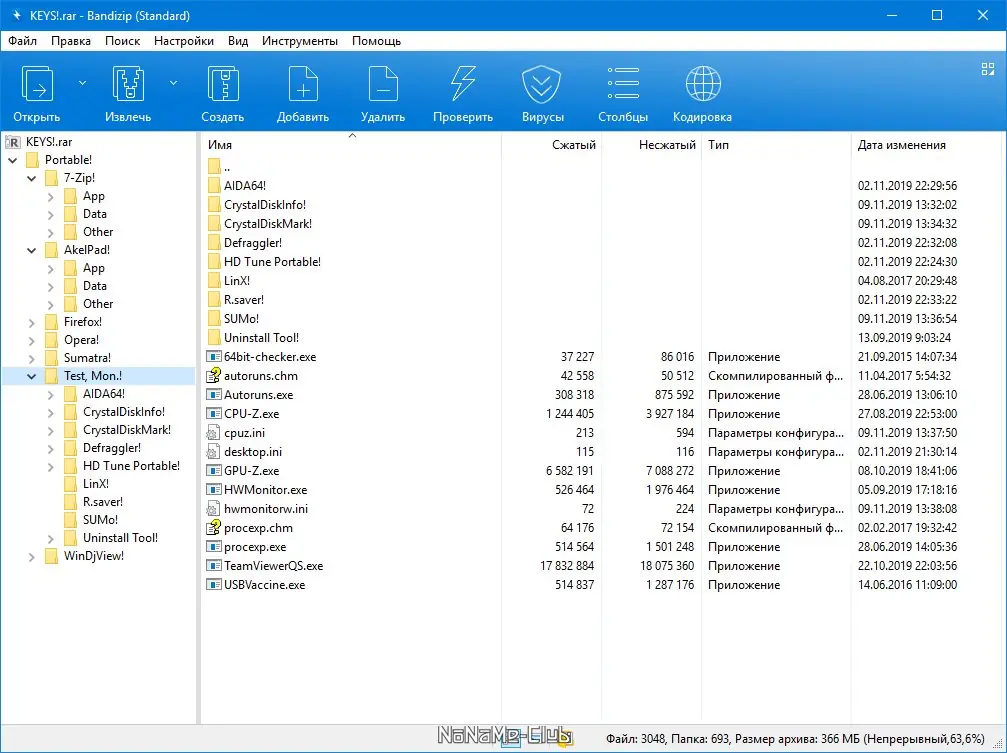The width and height of the screenshot is (1007, 753).
Task: Click the Открыть (Open) archive icon
Action: pos(37,84)
